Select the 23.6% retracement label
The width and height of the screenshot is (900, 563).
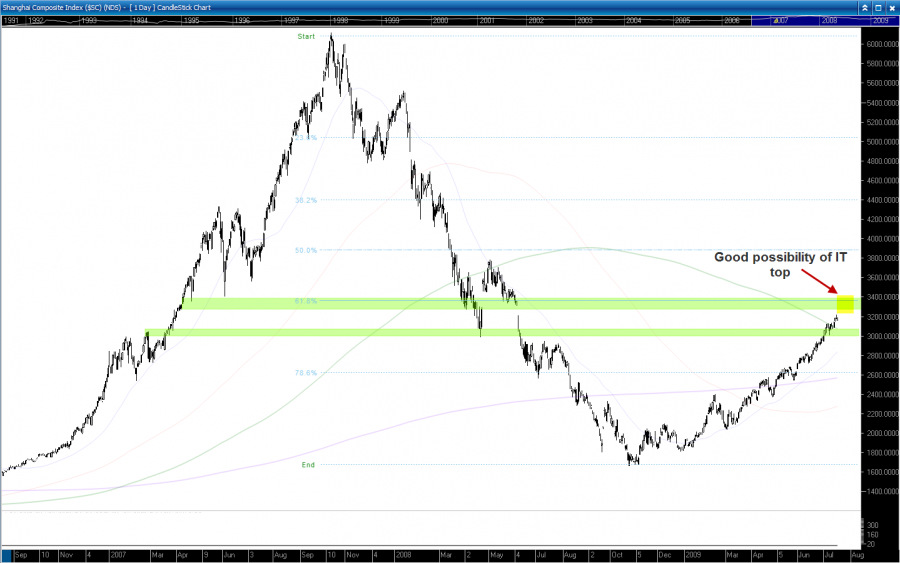(306, 138)
